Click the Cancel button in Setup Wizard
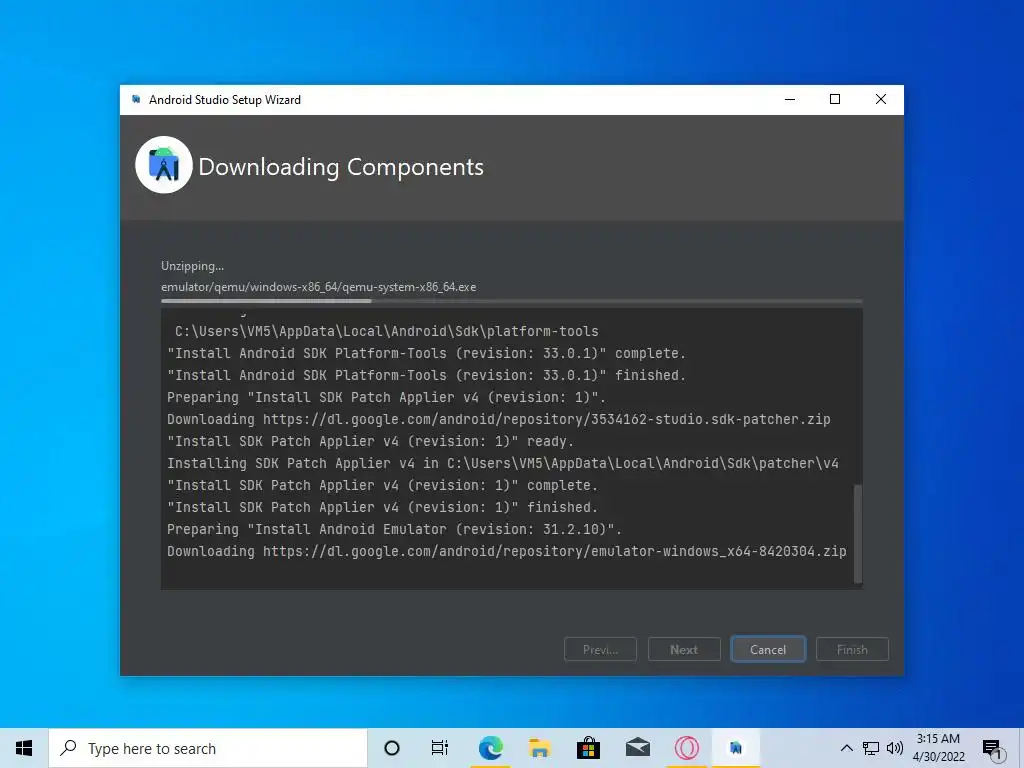The width and height of the screenshot is (1024, 768). [x=768, y=649]
